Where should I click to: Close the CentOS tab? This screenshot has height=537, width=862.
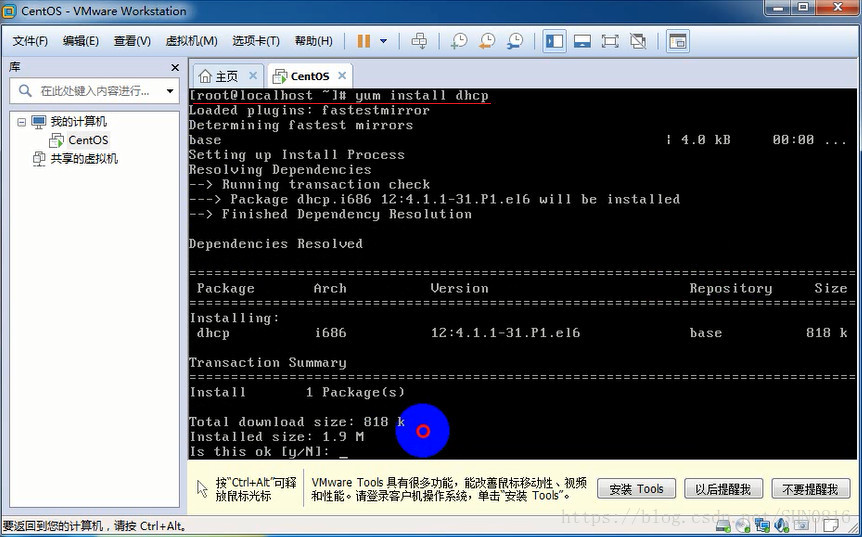tap(342, 75)
